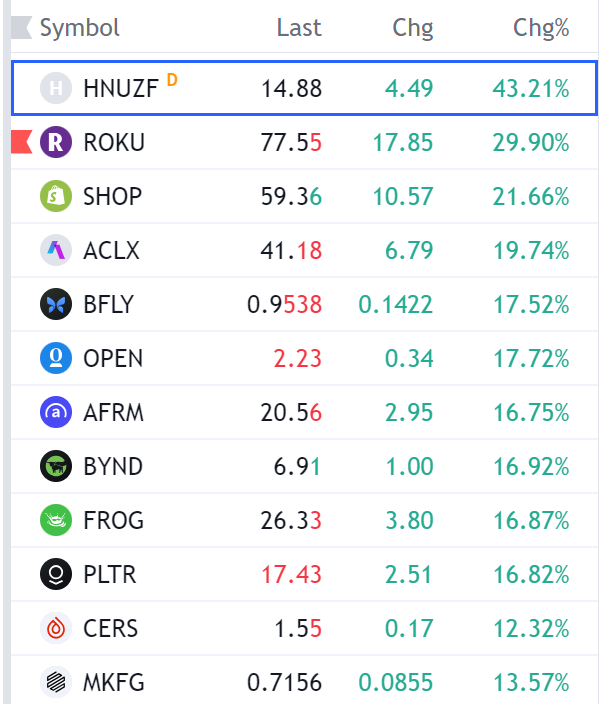Image resolution: width=606 pixels, height=704 pixels.
Task: Click the BFLY butterfly logo icon
Action: (56, 304)
